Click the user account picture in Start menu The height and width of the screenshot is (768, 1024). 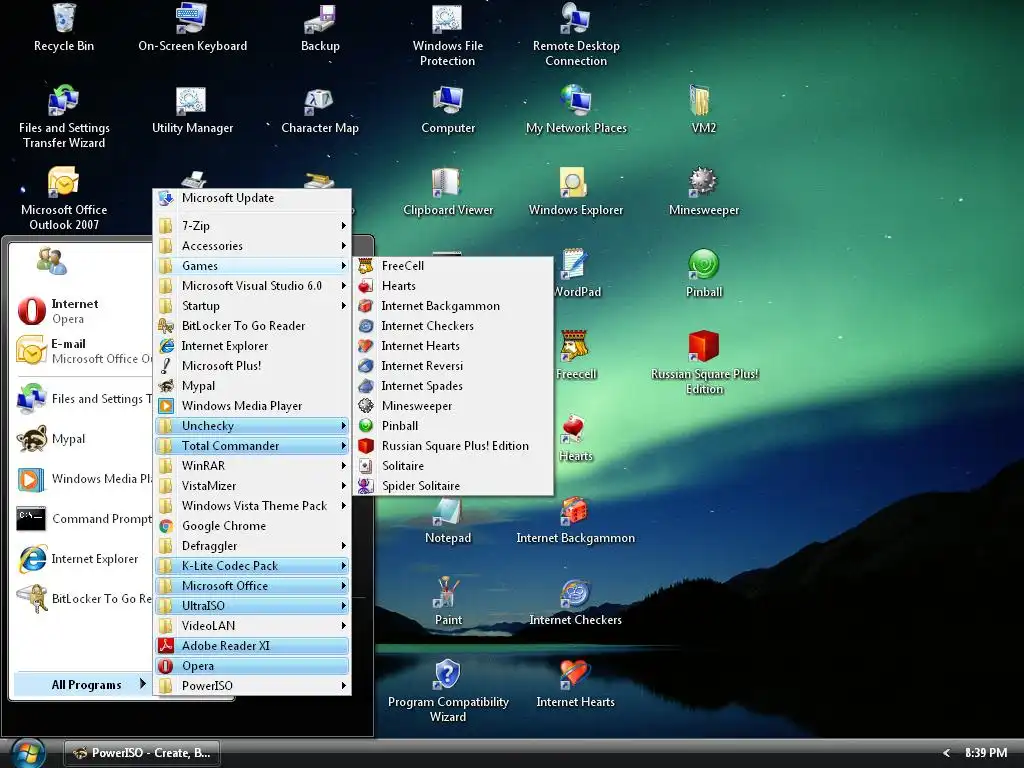coord(52,261)
